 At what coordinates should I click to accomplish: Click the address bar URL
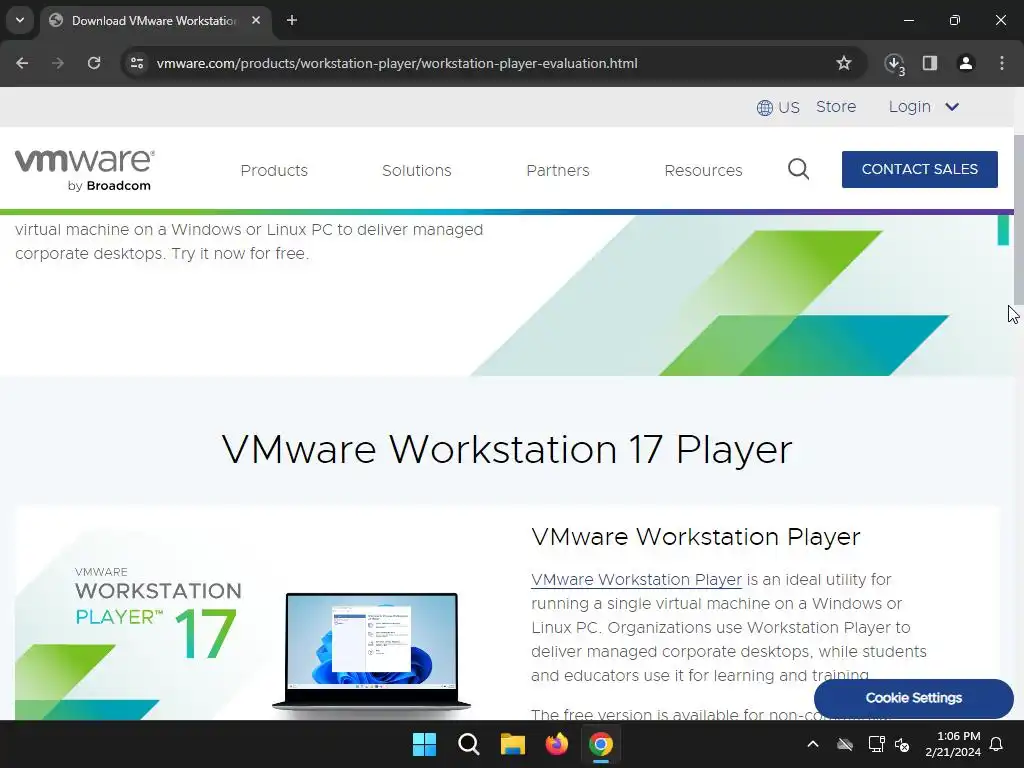click(x=397, y=63)
